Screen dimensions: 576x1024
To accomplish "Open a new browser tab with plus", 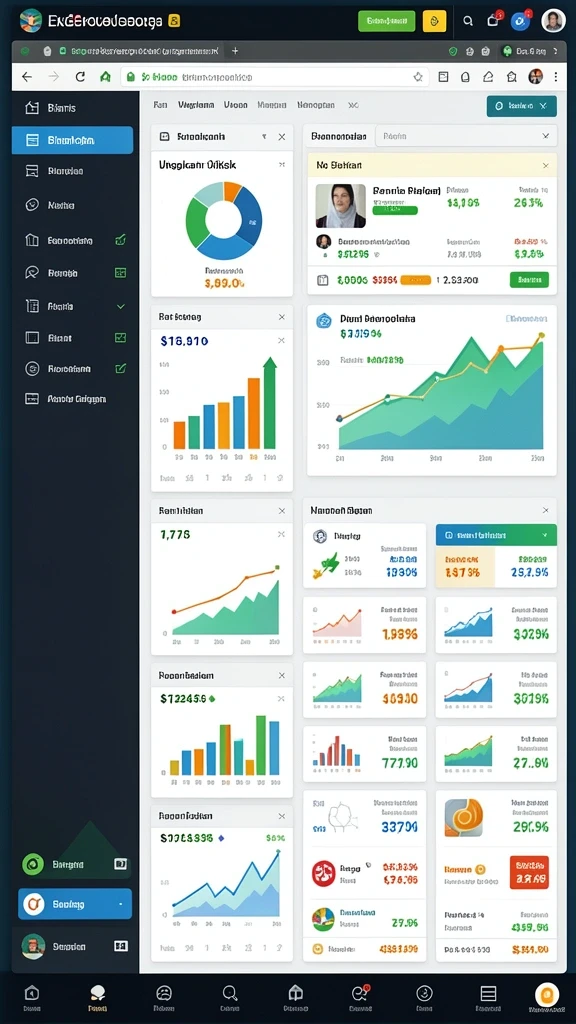I will pyautogui.click(x=235, y=50).
